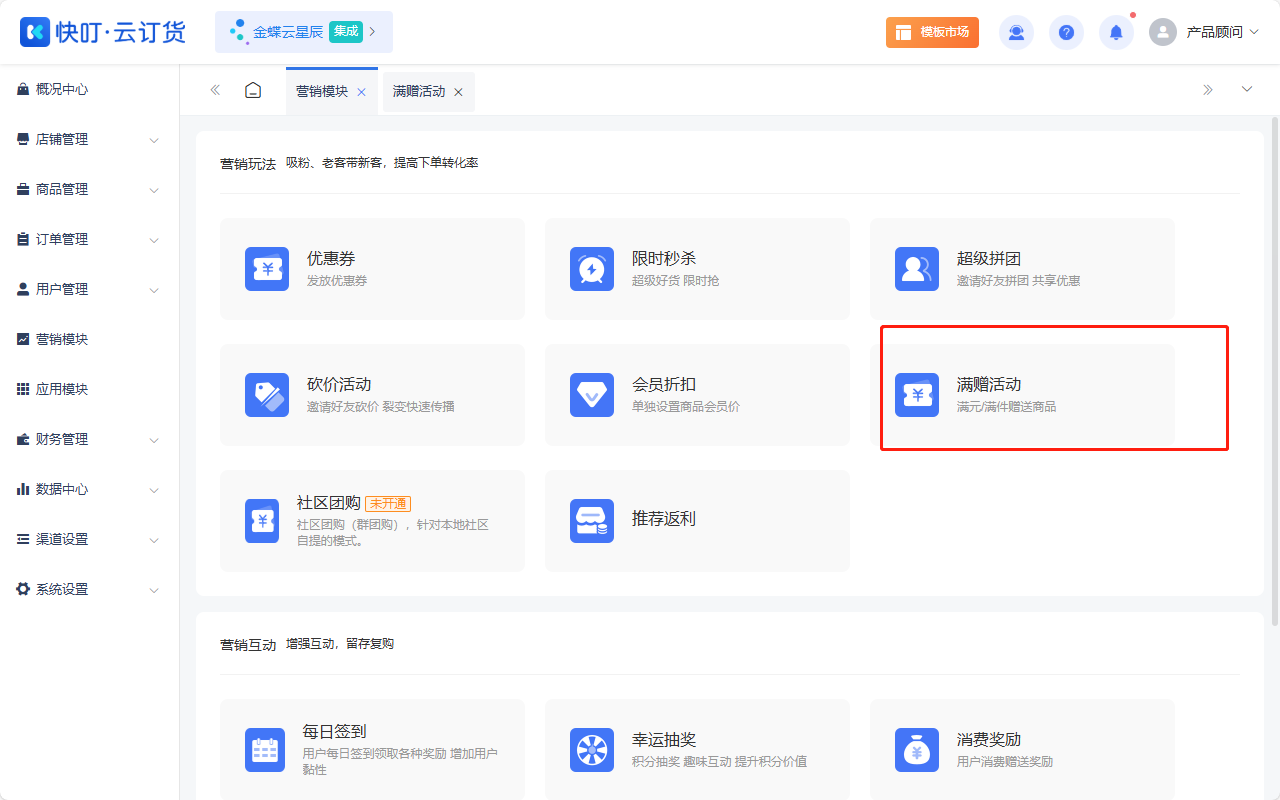Viewport: 1280px width, 800px height.
Task: Expand the 订单管理 chevron
Action: pos(154,240)
